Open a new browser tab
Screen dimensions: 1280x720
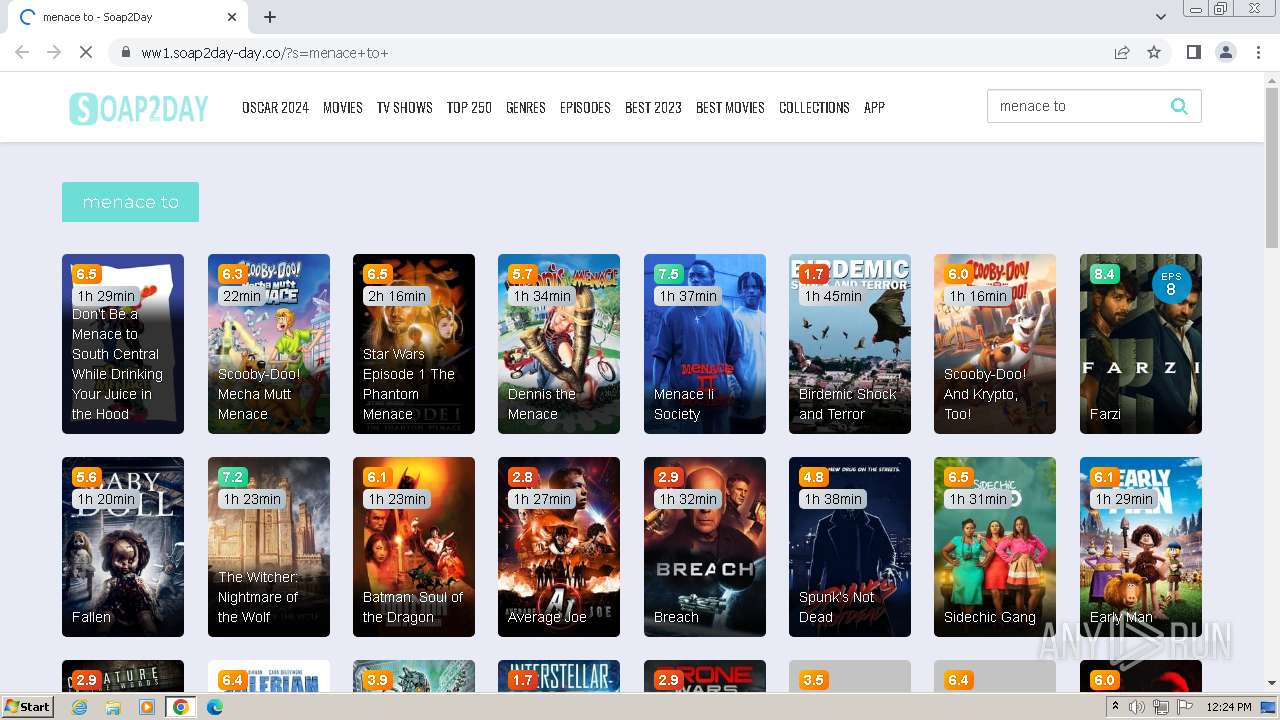tap(270, 17)
